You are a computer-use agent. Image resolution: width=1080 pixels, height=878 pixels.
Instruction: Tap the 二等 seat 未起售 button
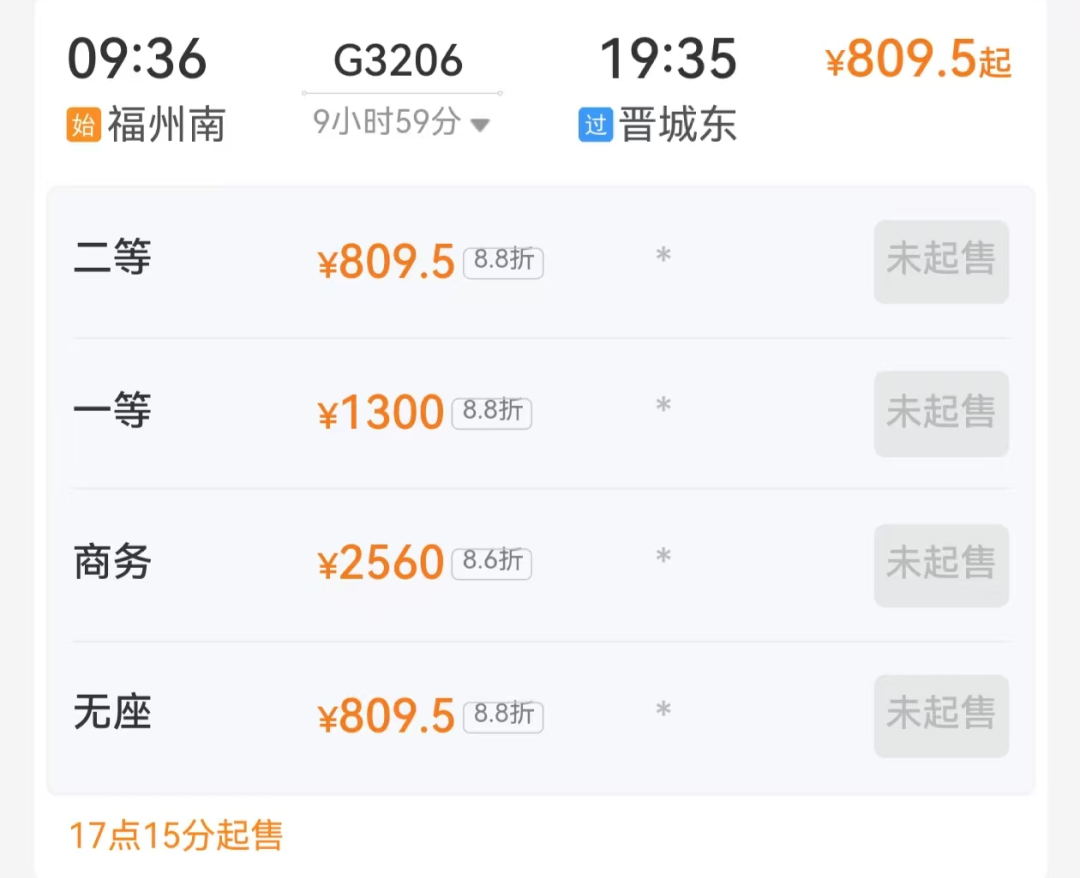click(941, 261)
